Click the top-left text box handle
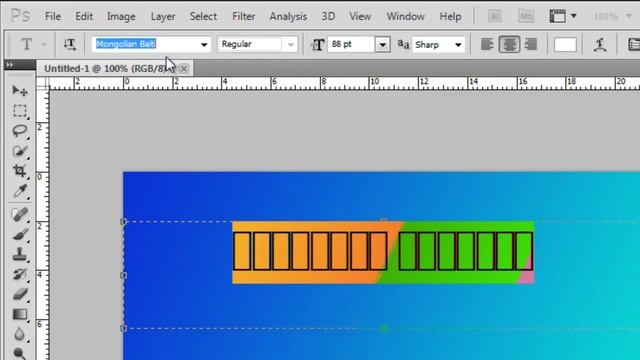This screenshot has width=640, height=360. pyautogui.click(x=124, y=221)
